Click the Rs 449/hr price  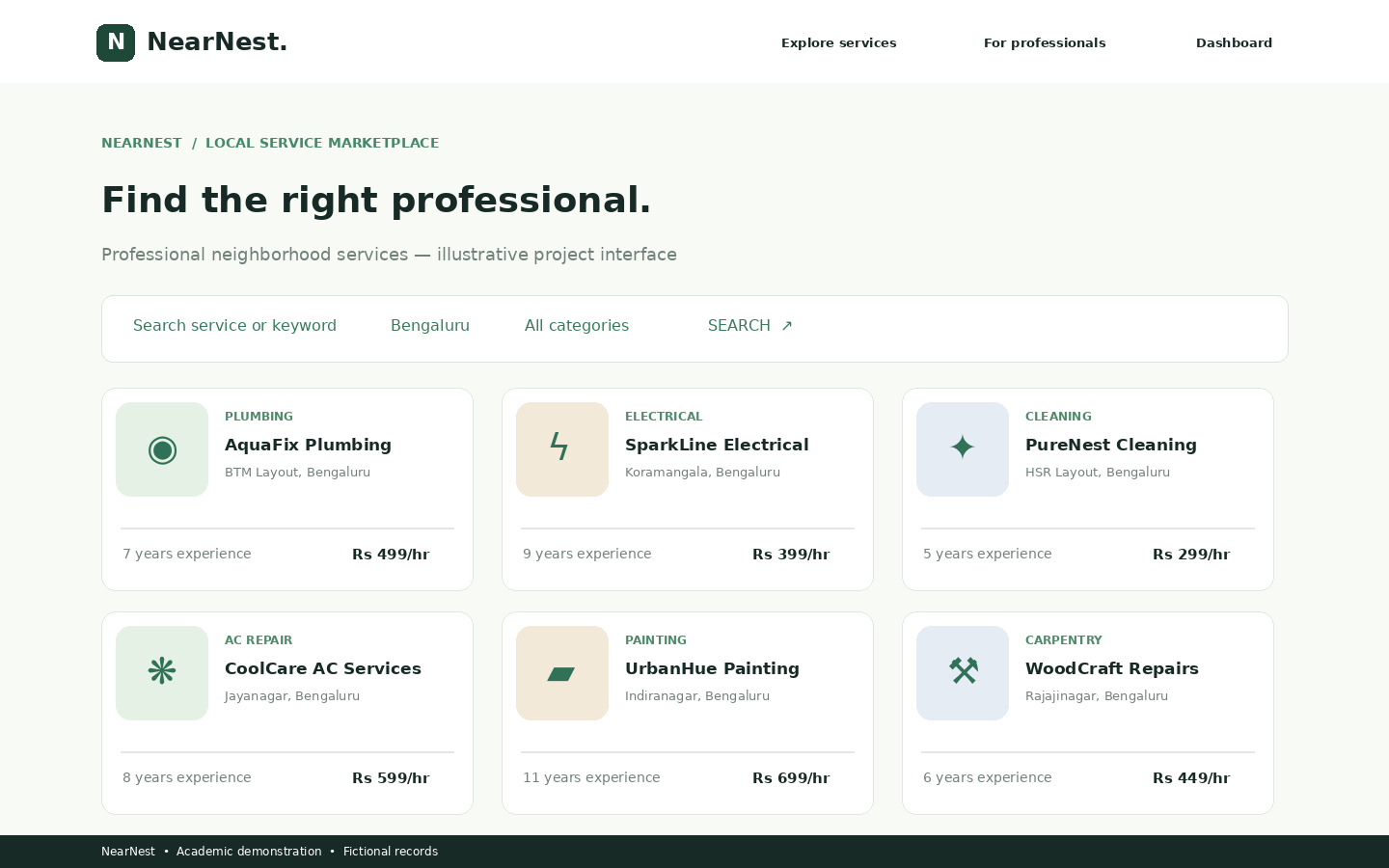coord(1191,778)
